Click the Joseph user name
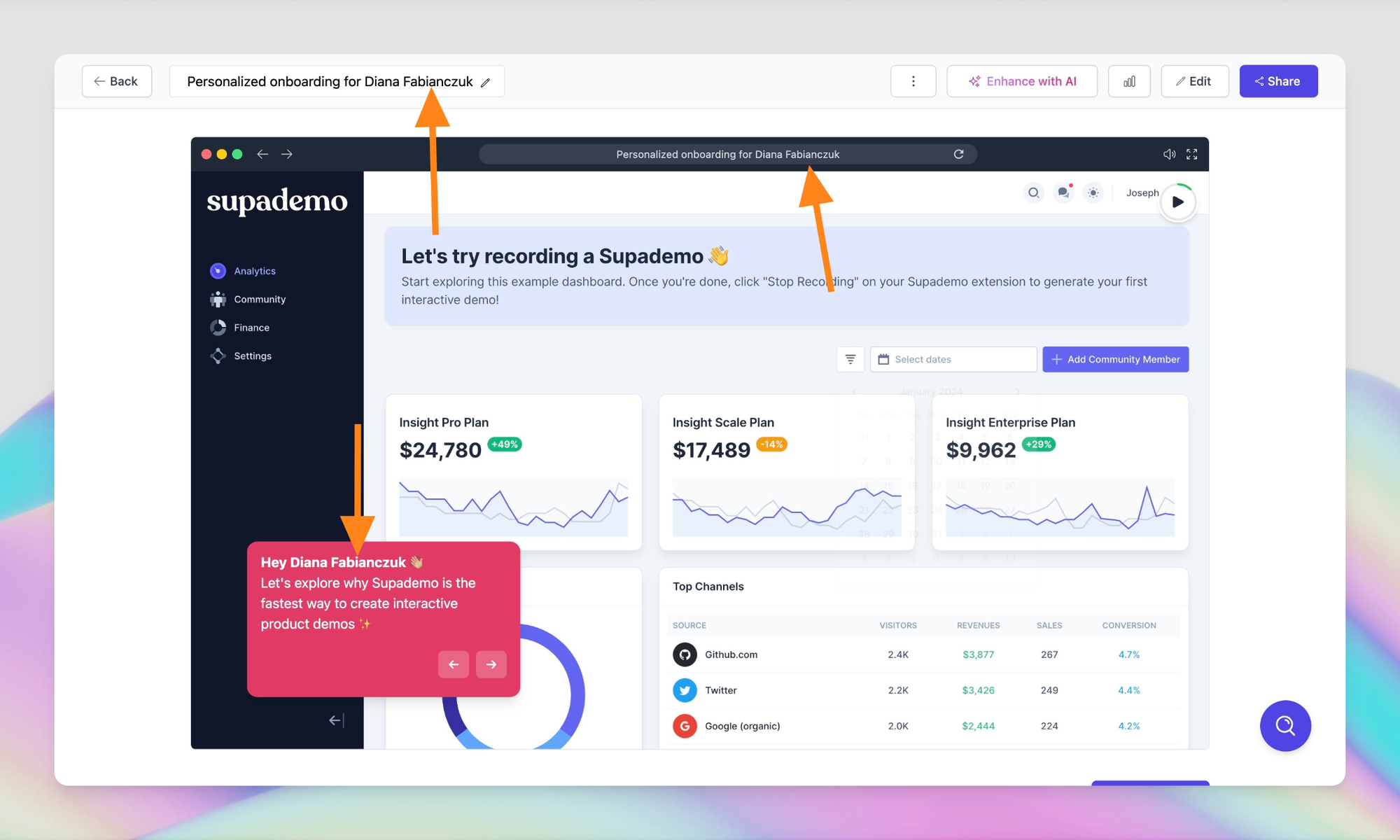This screenshot has width=1400, height=840. (1142, 192)
